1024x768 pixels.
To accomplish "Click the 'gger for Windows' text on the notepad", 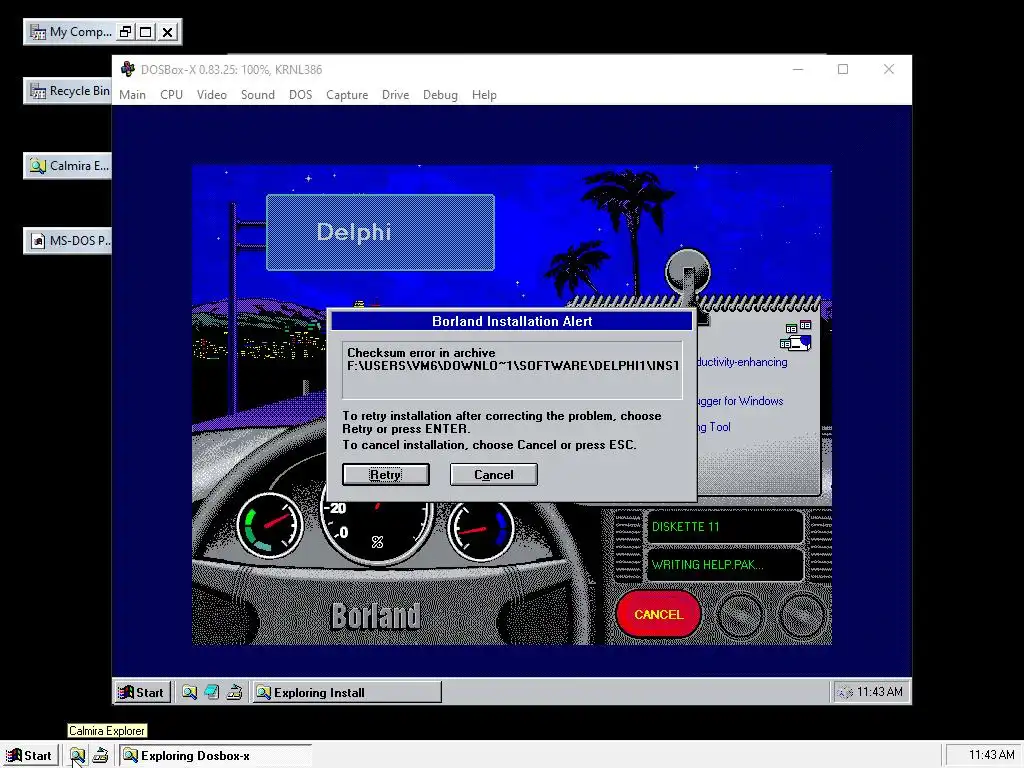I will 740,400.
